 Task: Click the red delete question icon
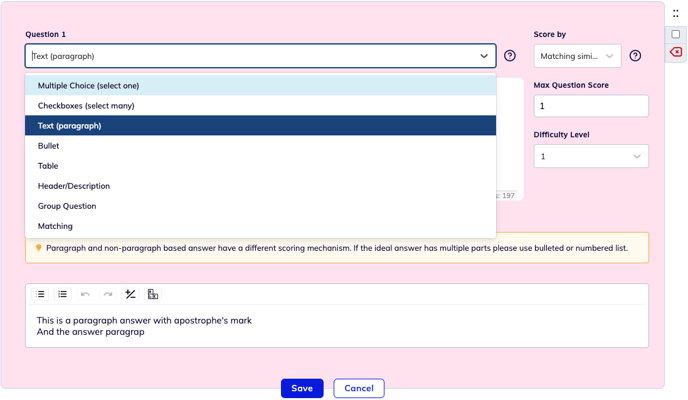click(676, 52)
